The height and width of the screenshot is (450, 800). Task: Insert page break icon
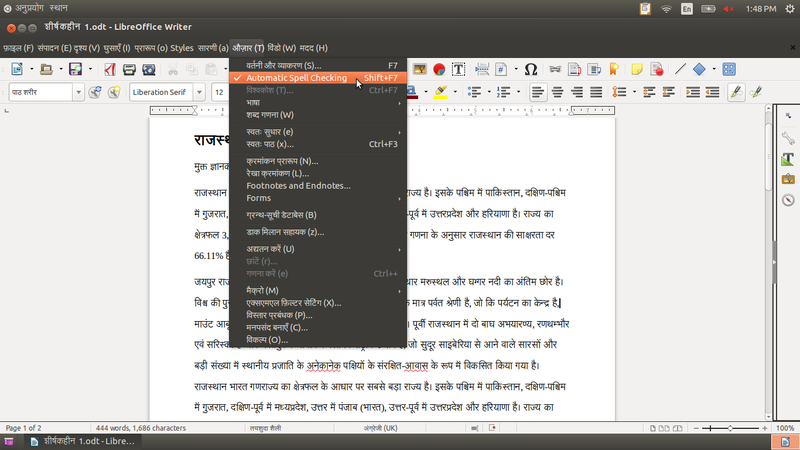click(482, 69)
